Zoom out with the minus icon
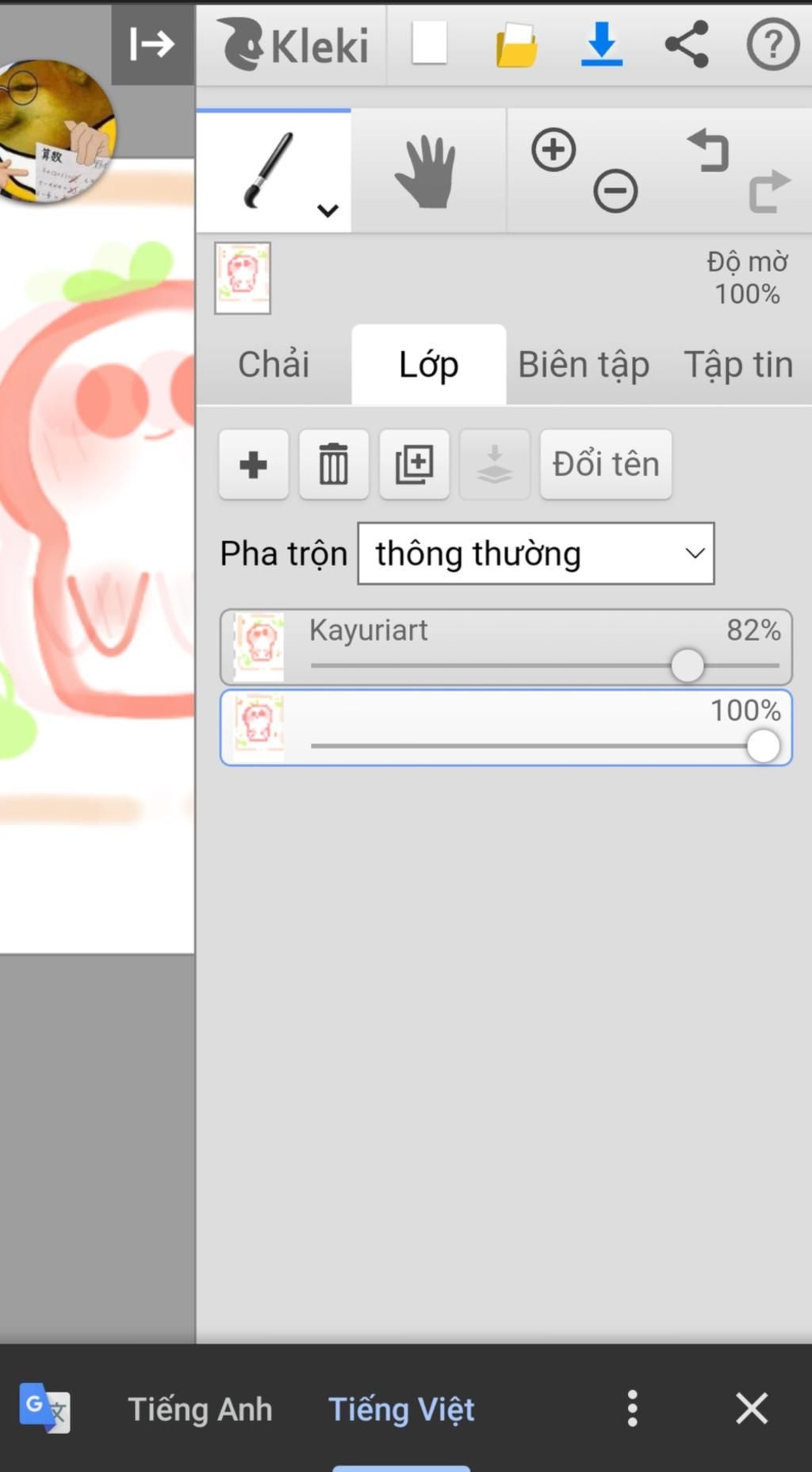Screen dimensions: 812x1472 coord(615,191)
